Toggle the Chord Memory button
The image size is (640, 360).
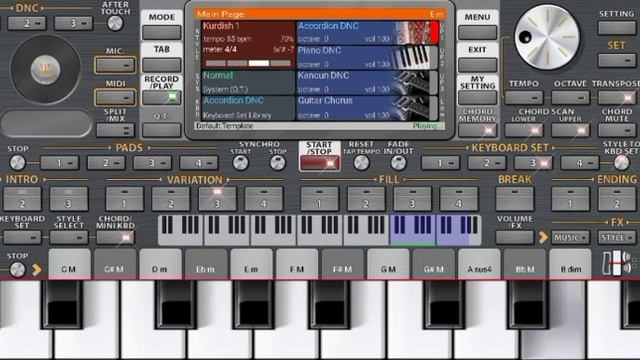477,130
